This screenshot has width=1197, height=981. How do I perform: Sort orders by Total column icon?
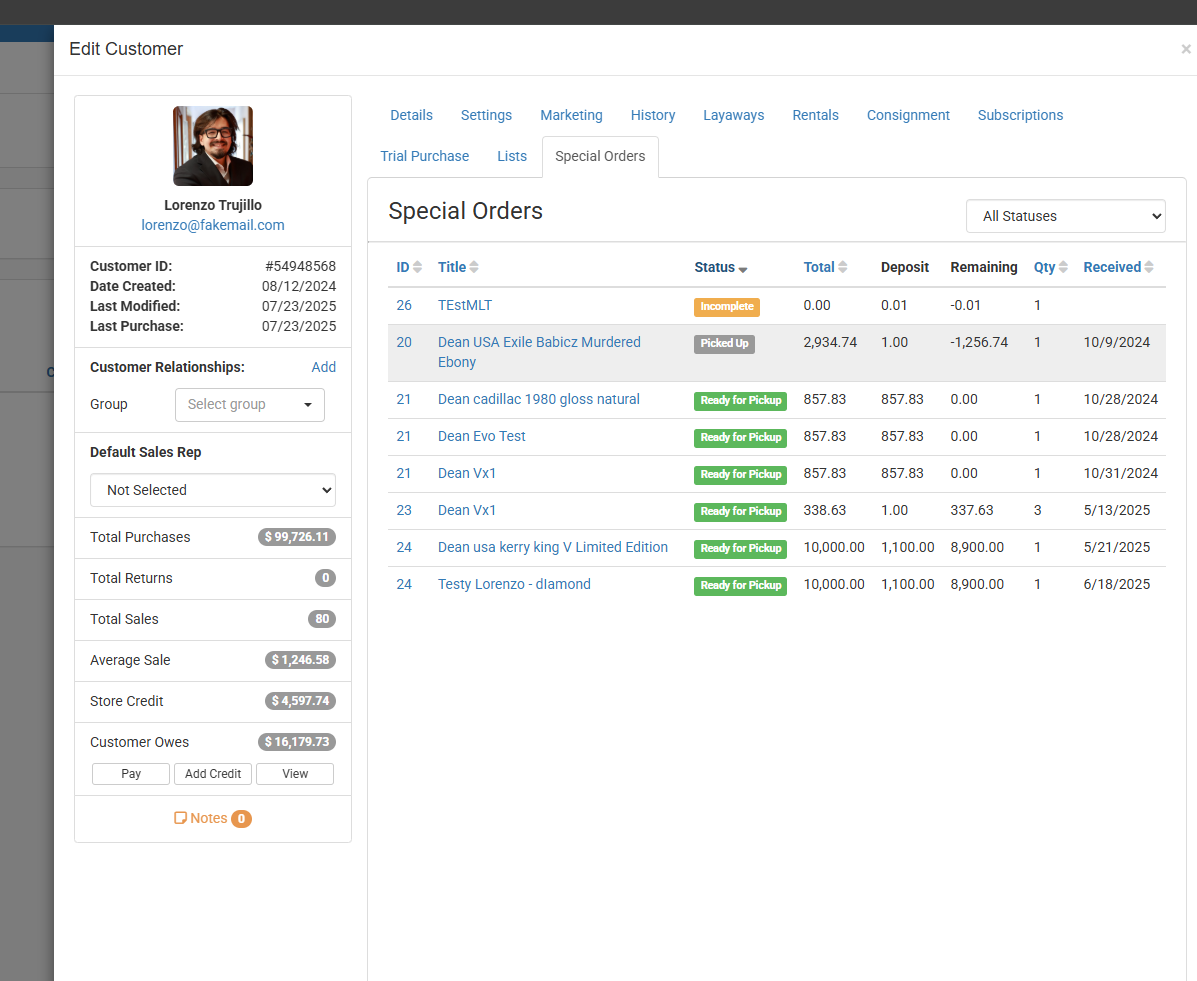pos(843,267)
